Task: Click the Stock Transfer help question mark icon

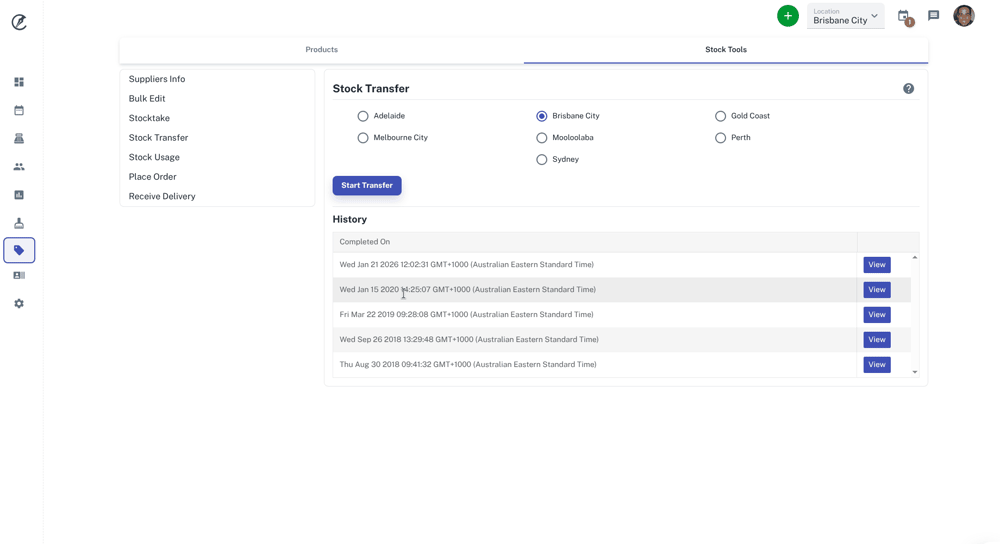Action: pyautogui.click(x=908, y=89)
